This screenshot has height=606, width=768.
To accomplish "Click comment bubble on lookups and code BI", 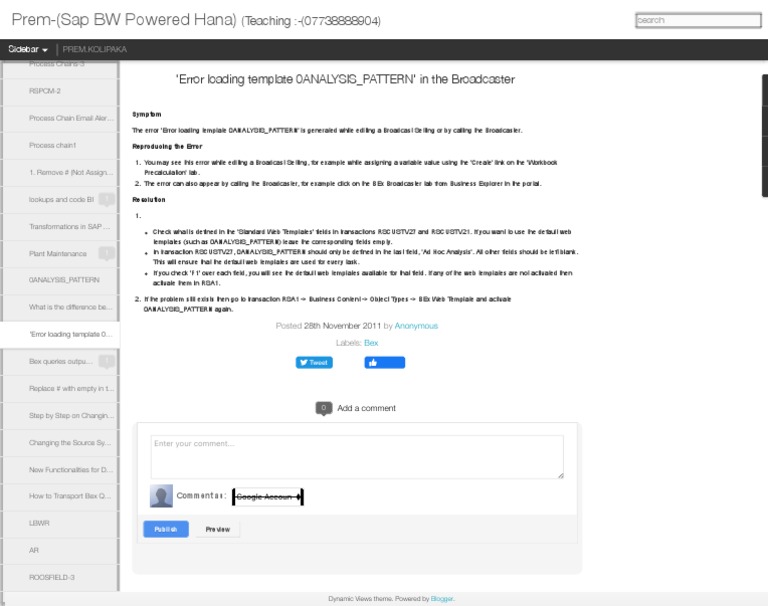I will [x=106, y=199].
